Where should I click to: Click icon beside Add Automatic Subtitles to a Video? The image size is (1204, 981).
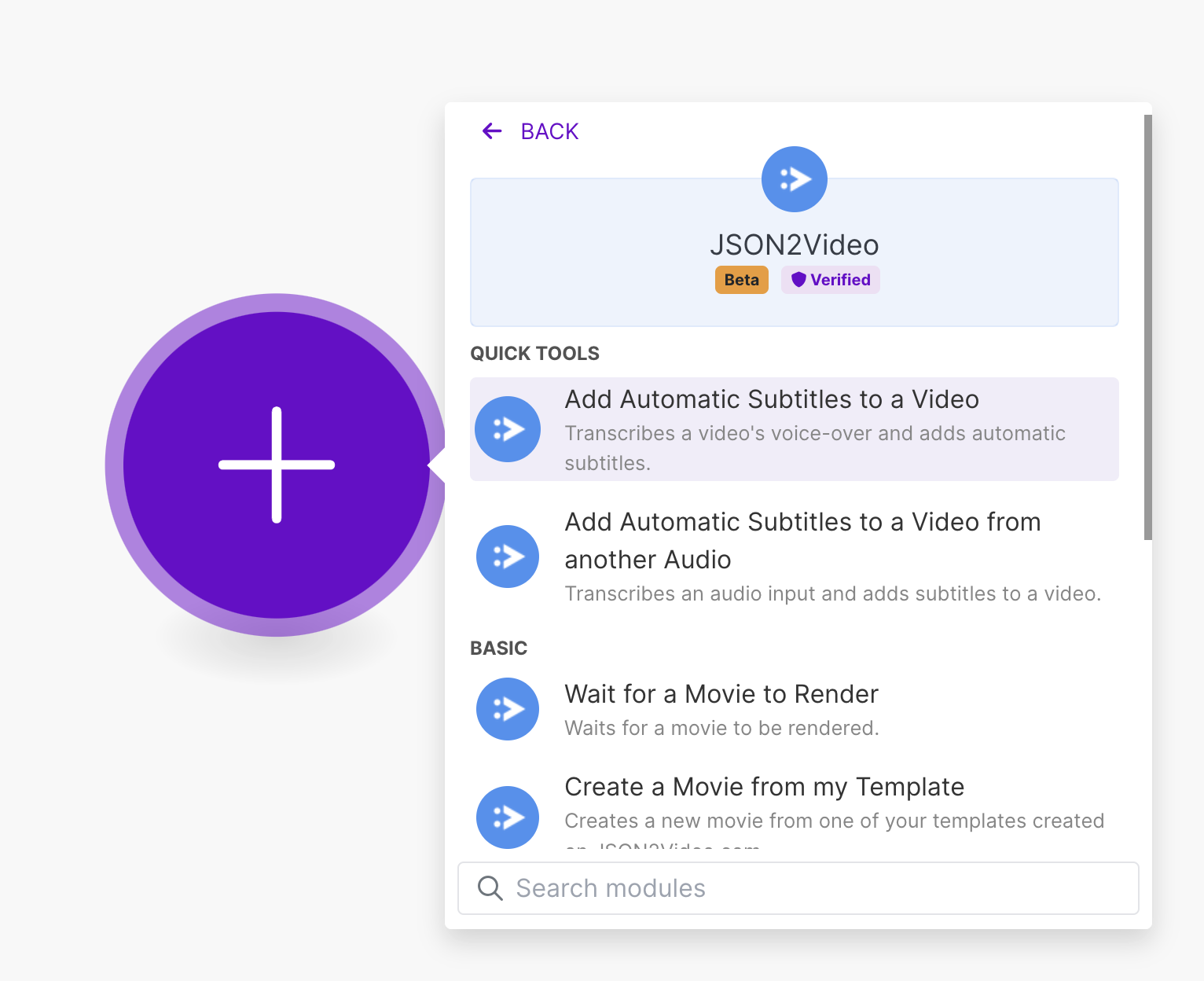click(x=508, y=429)
